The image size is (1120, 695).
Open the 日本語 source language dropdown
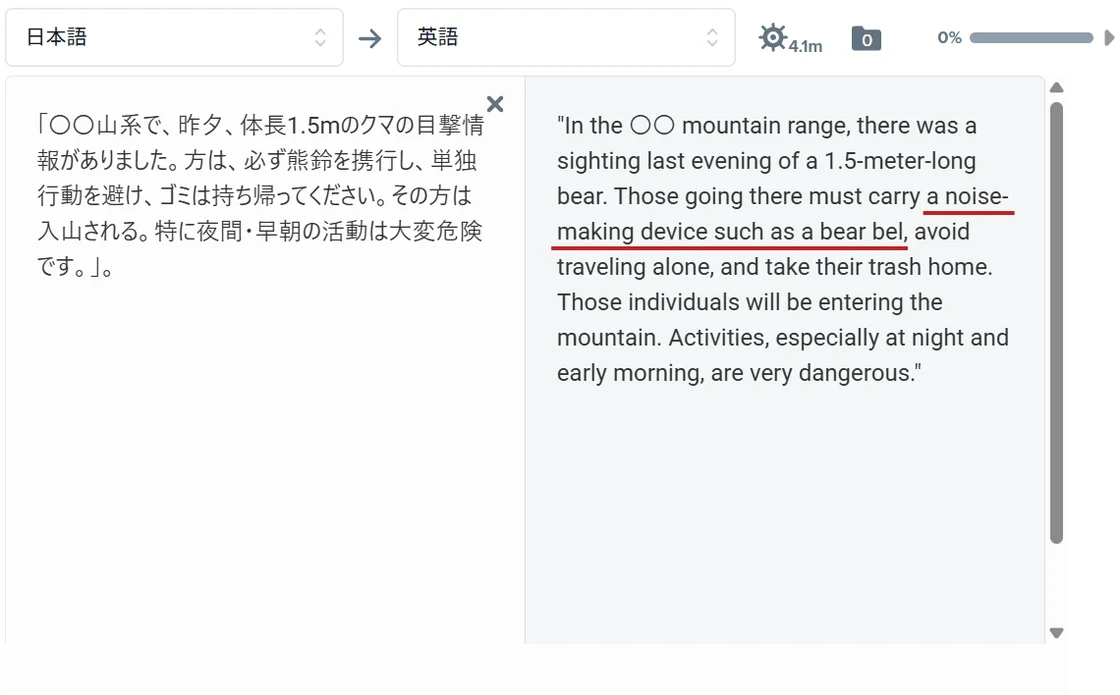(174, 38)
